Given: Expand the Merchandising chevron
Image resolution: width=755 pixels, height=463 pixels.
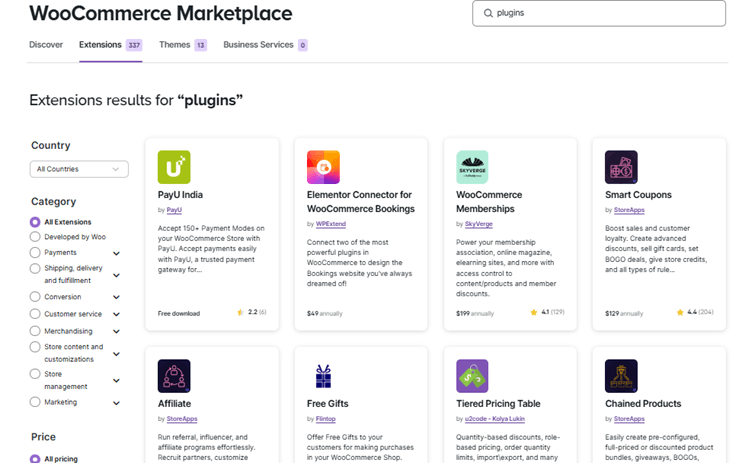Looking at the screenshot, I should coord(116,332).
